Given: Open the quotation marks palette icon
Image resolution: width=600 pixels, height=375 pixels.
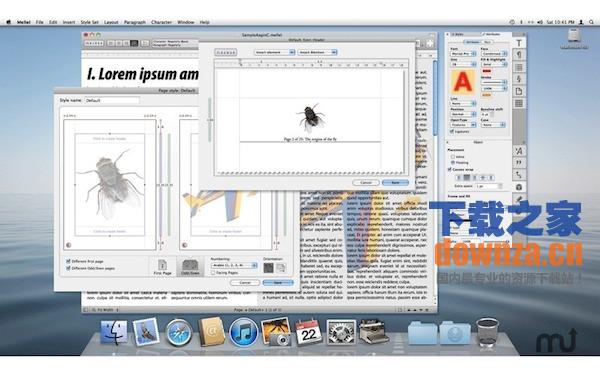Looking at the screenshot, I should tap(519, 163).
